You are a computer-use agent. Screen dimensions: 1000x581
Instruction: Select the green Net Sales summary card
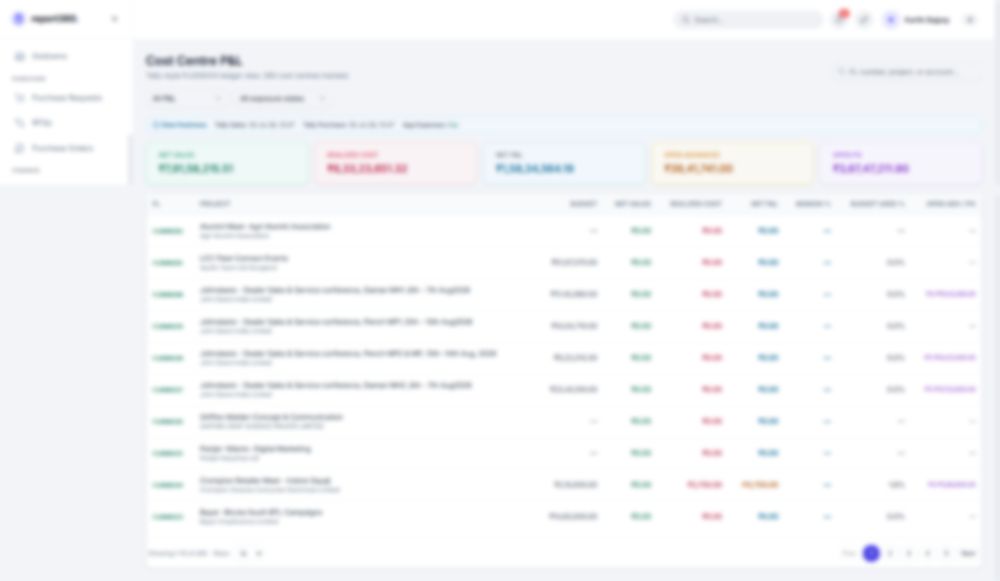point(227,163)
